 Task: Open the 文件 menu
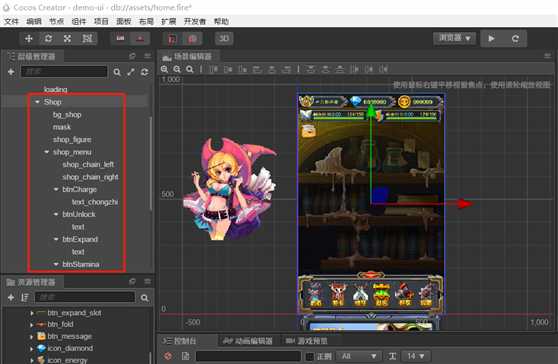(x=11, y=21)
